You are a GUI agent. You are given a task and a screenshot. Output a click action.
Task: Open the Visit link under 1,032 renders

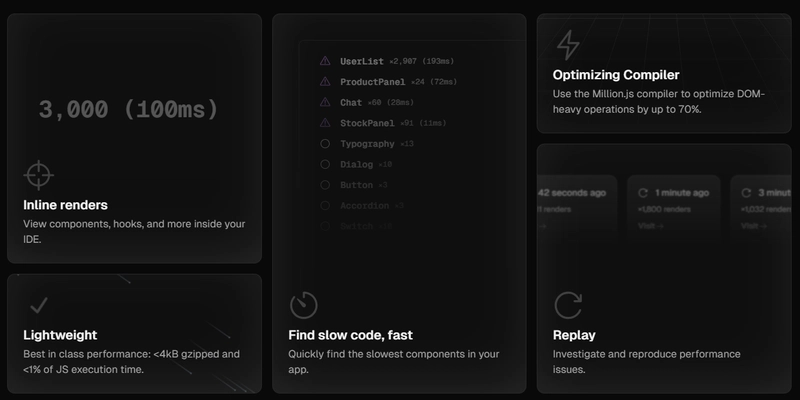point(754,226)
